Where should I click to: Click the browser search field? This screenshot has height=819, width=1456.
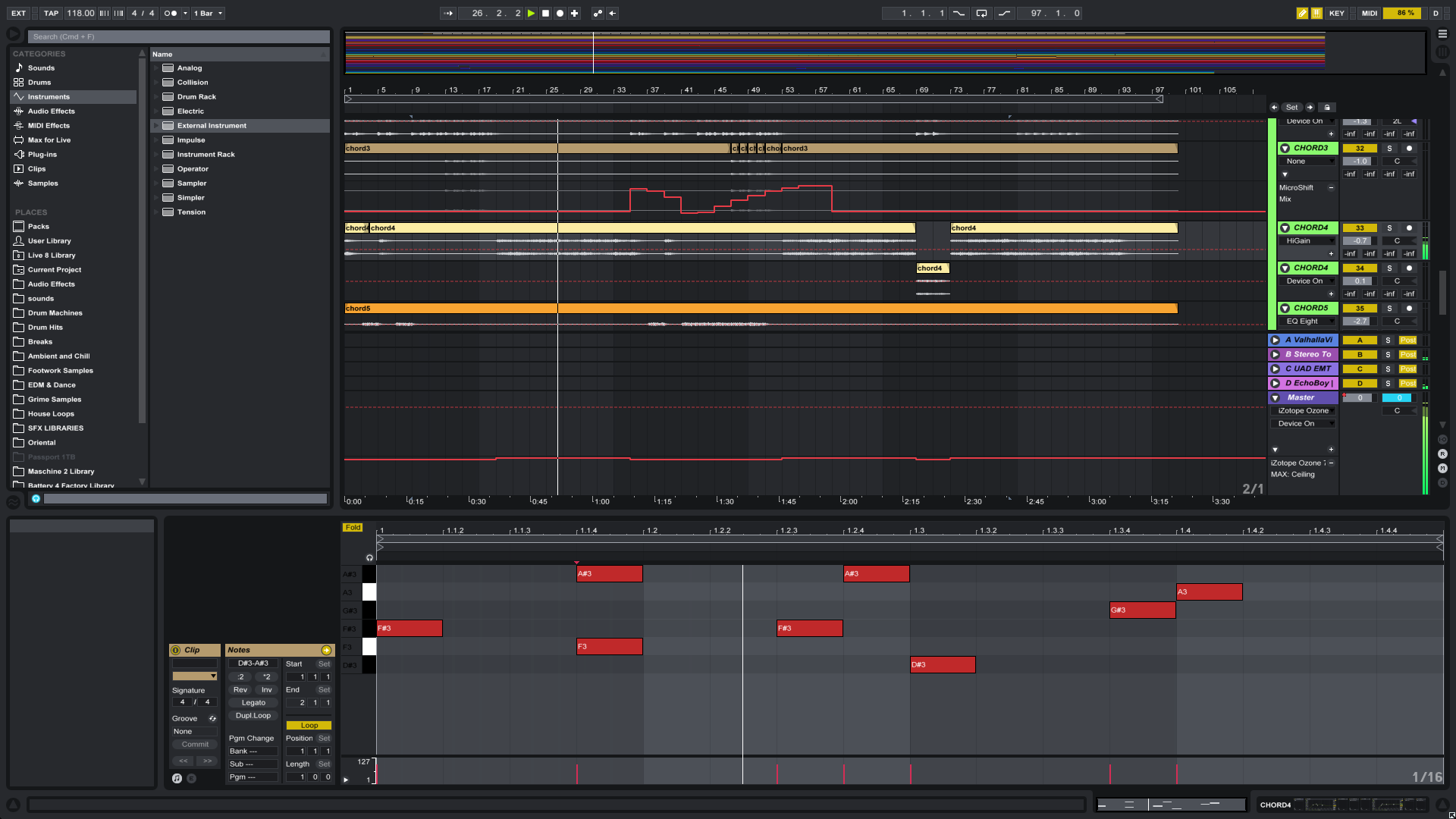pyautogui.click(x=179, y=36)
